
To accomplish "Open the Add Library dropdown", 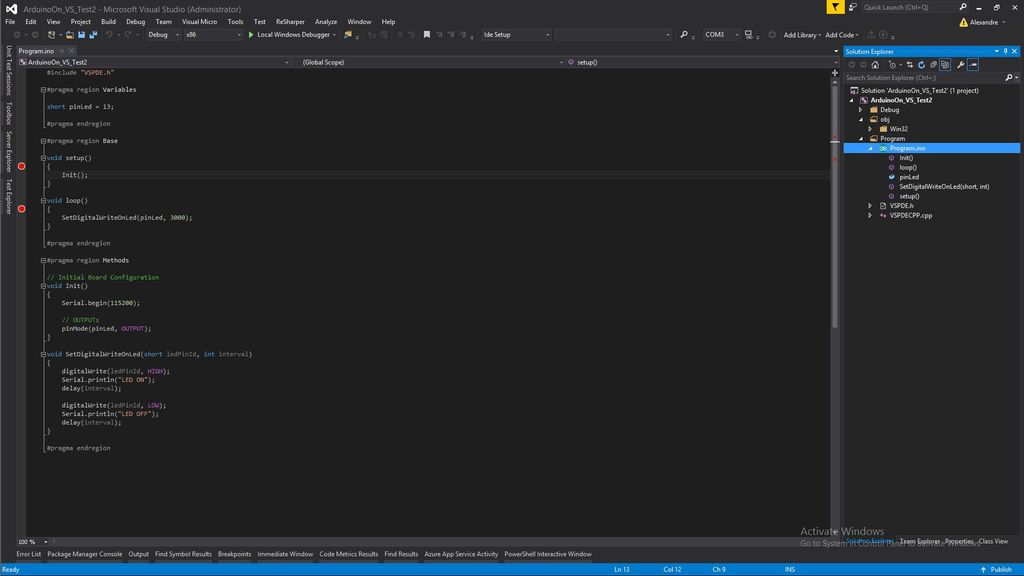I will tap(802, 35).
